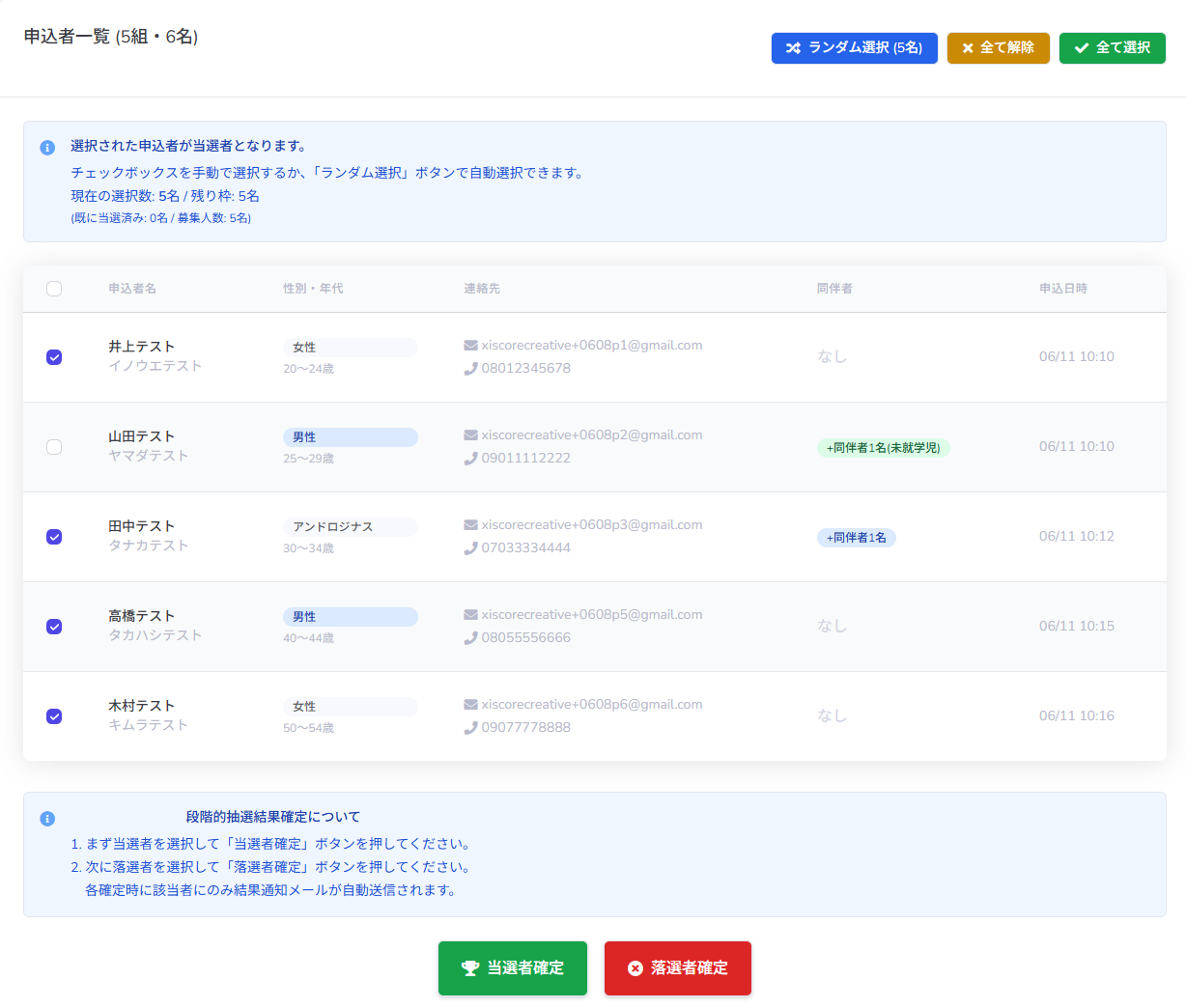The image size is (1186, 1008).
Task: Click the 申込日時 column header
Action: click(1063, 289)
